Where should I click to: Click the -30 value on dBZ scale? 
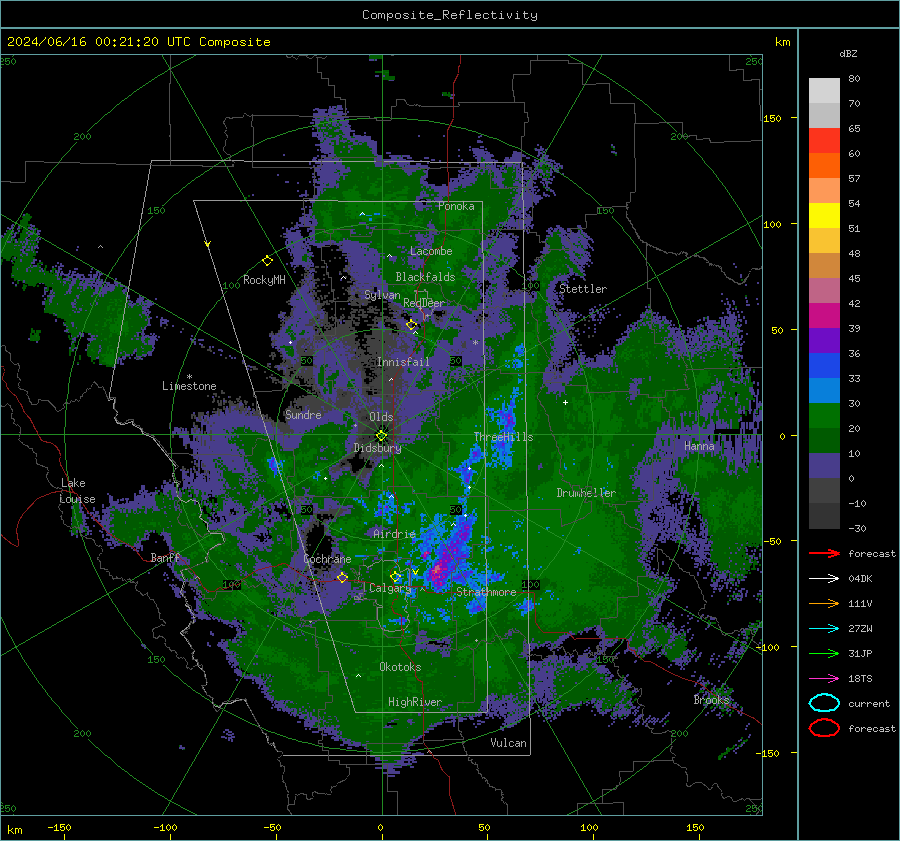pos(857,528)
